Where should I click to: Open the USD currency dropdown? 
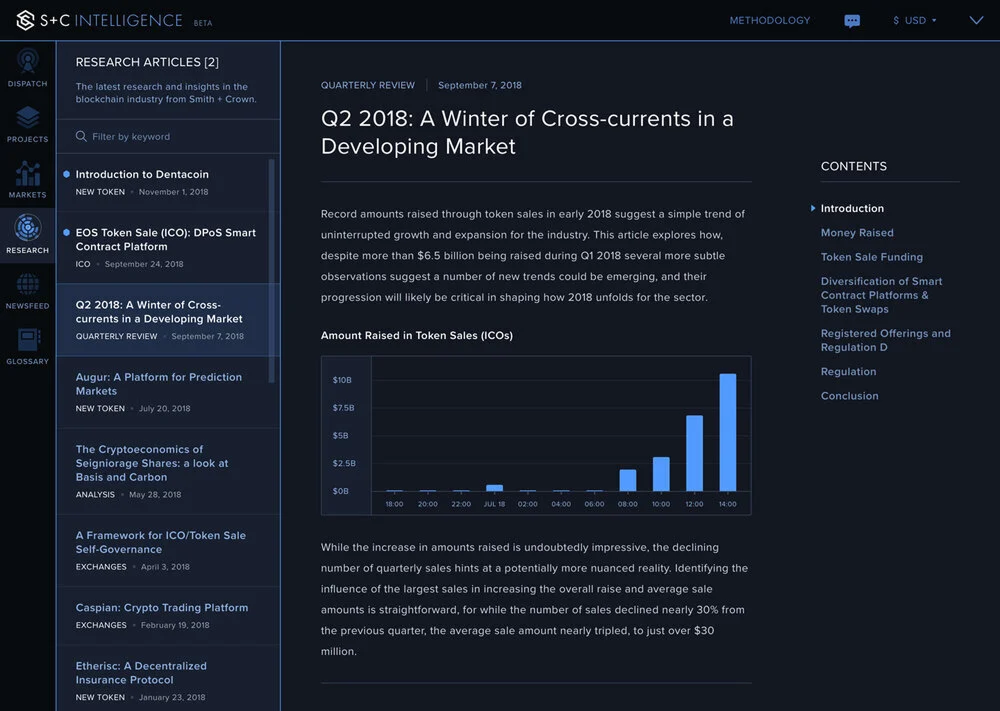915,20
